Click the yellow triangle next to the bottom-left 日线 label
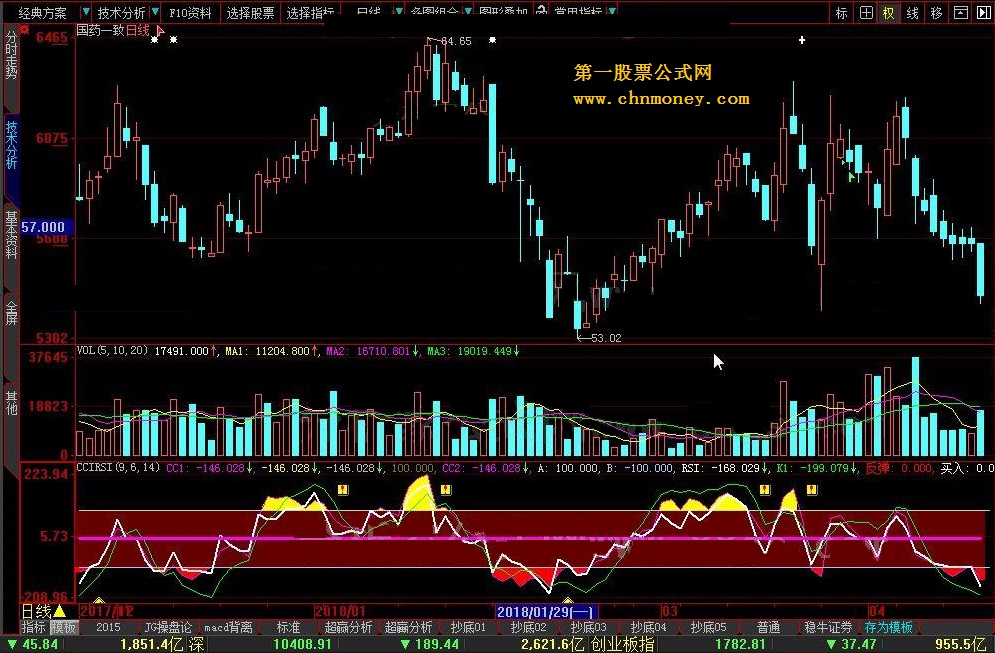The height and width of the screenshot is (653, 995). [60, 611]
